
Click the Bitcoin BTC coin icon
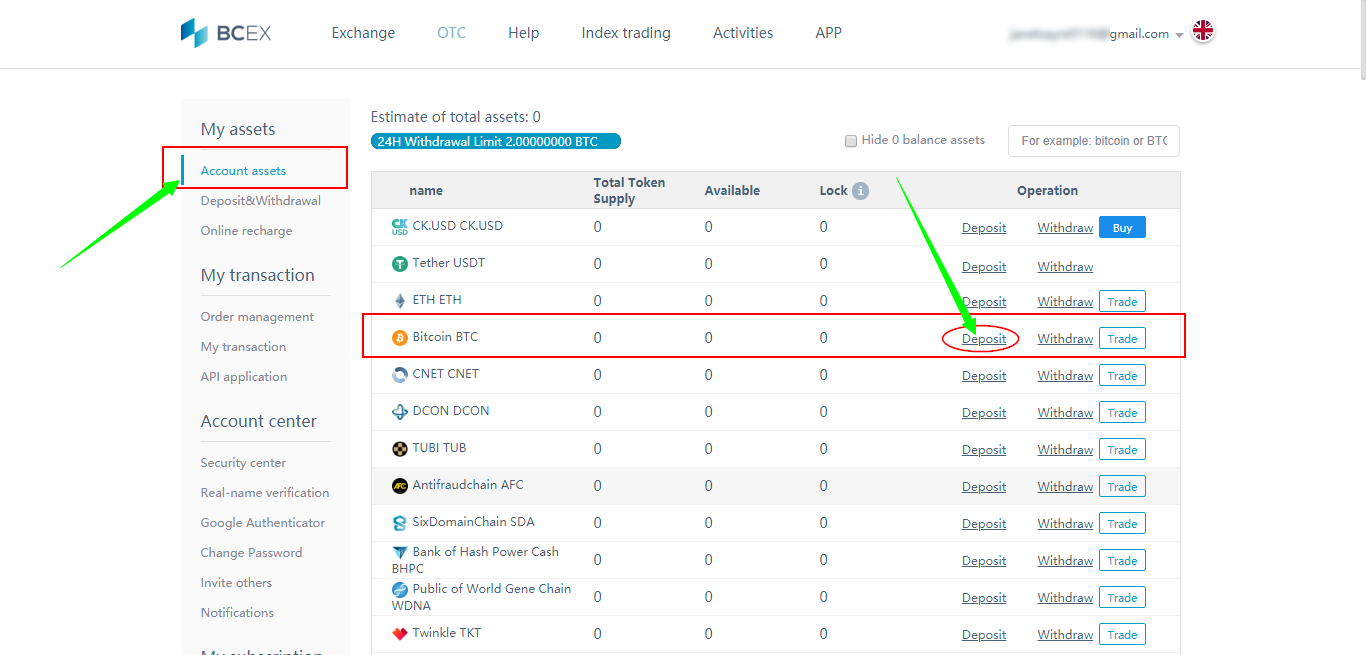(400, 338)
